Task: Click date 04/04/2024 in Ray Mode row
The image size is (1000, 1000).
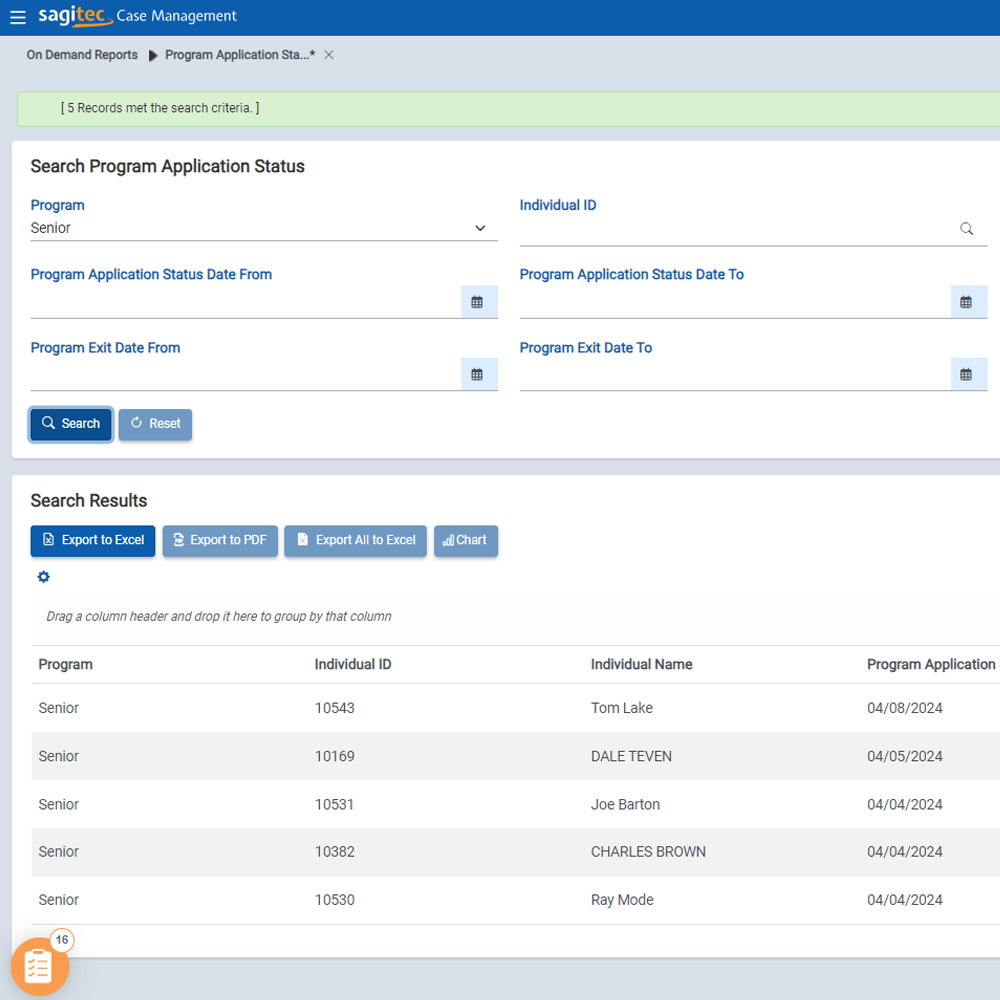Action: pyautogui.click(x=905, y=900)
